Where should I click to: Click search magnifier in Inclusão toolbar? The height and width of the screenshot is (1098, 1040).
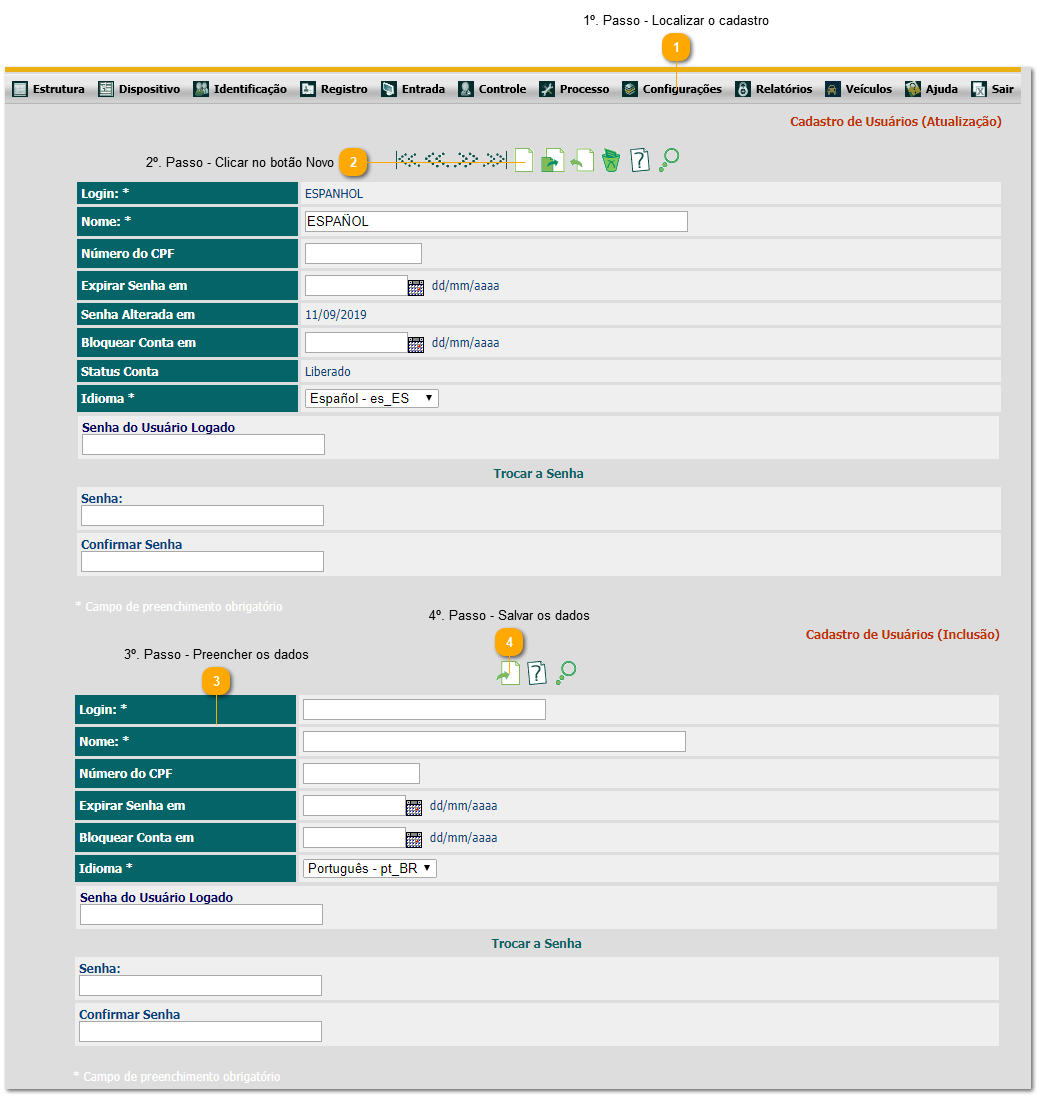(x=566, y=673)
